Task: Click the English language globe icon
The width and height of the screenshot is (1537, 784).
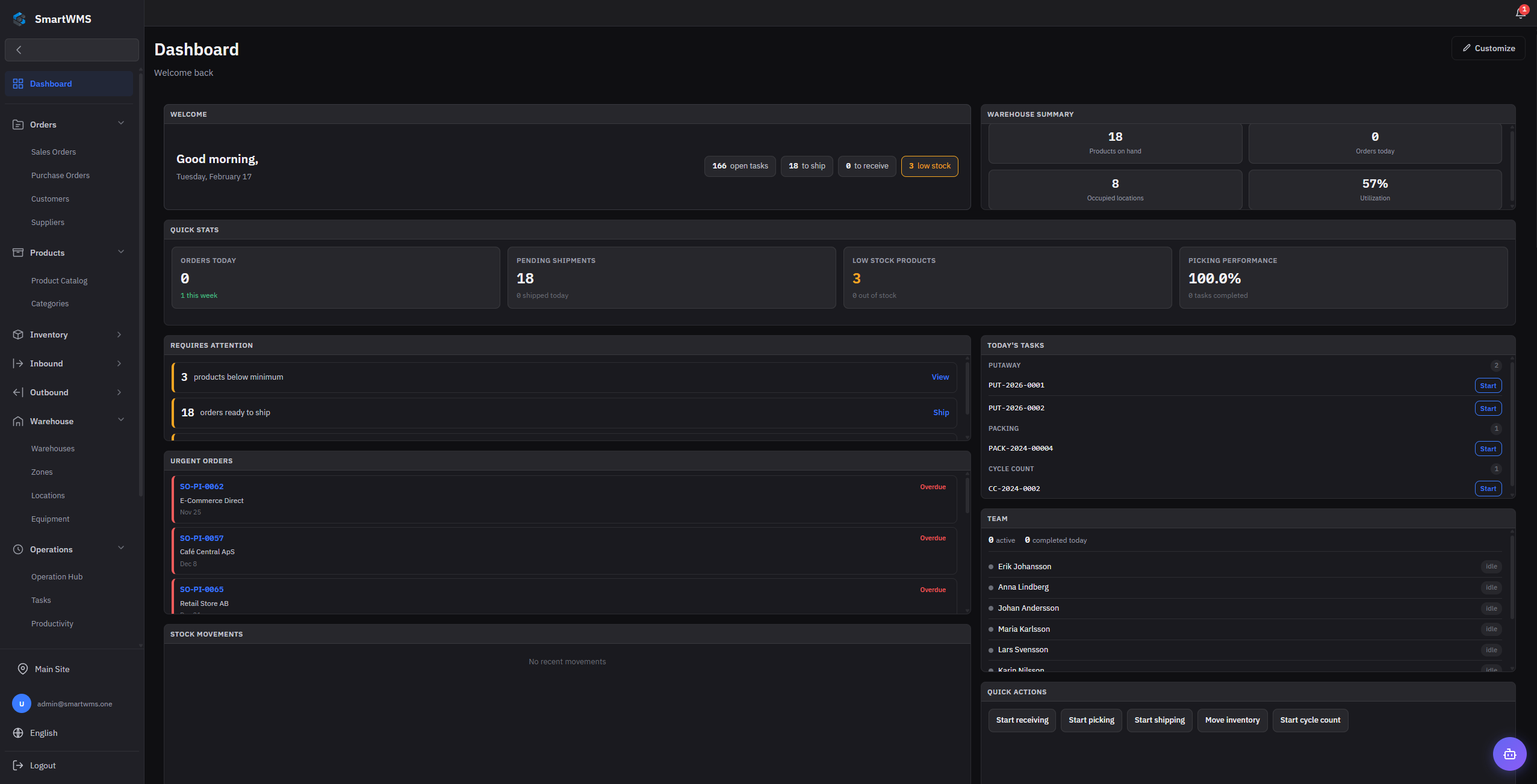Action: [18, 733]
